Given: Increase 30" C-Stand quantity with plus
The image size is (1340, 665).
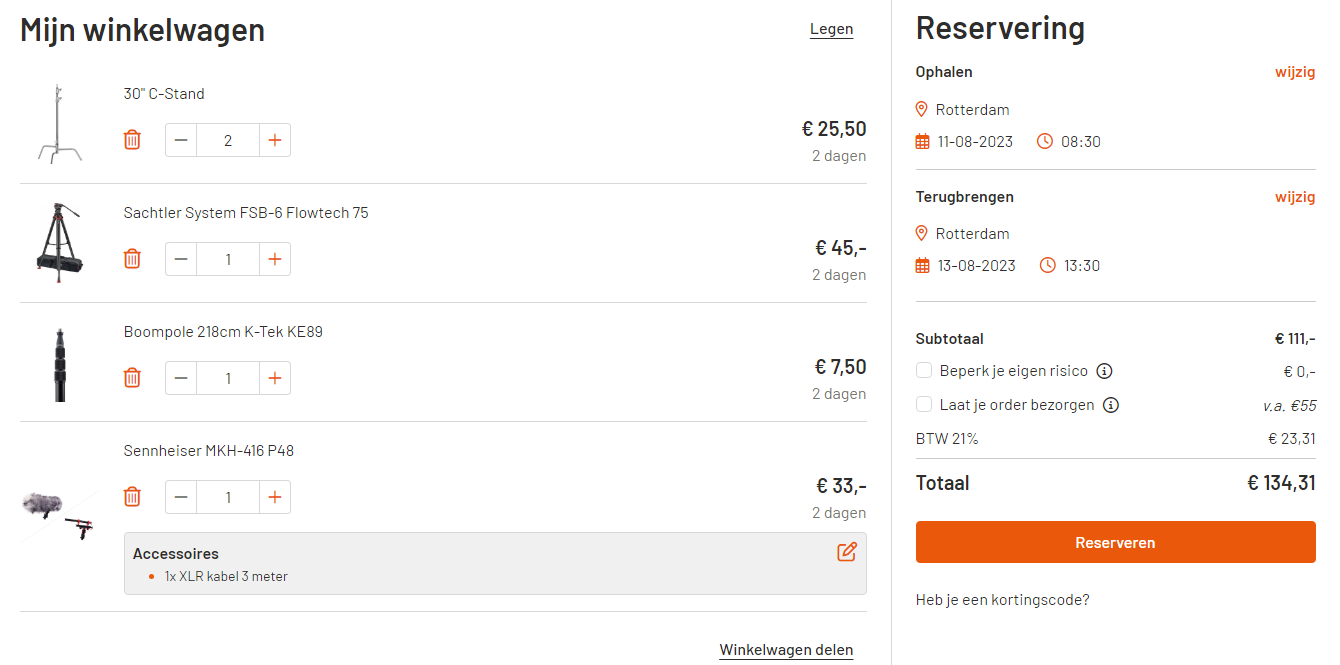Looking at the screenshot, I should pyautogui.click(x=275, y=140).
